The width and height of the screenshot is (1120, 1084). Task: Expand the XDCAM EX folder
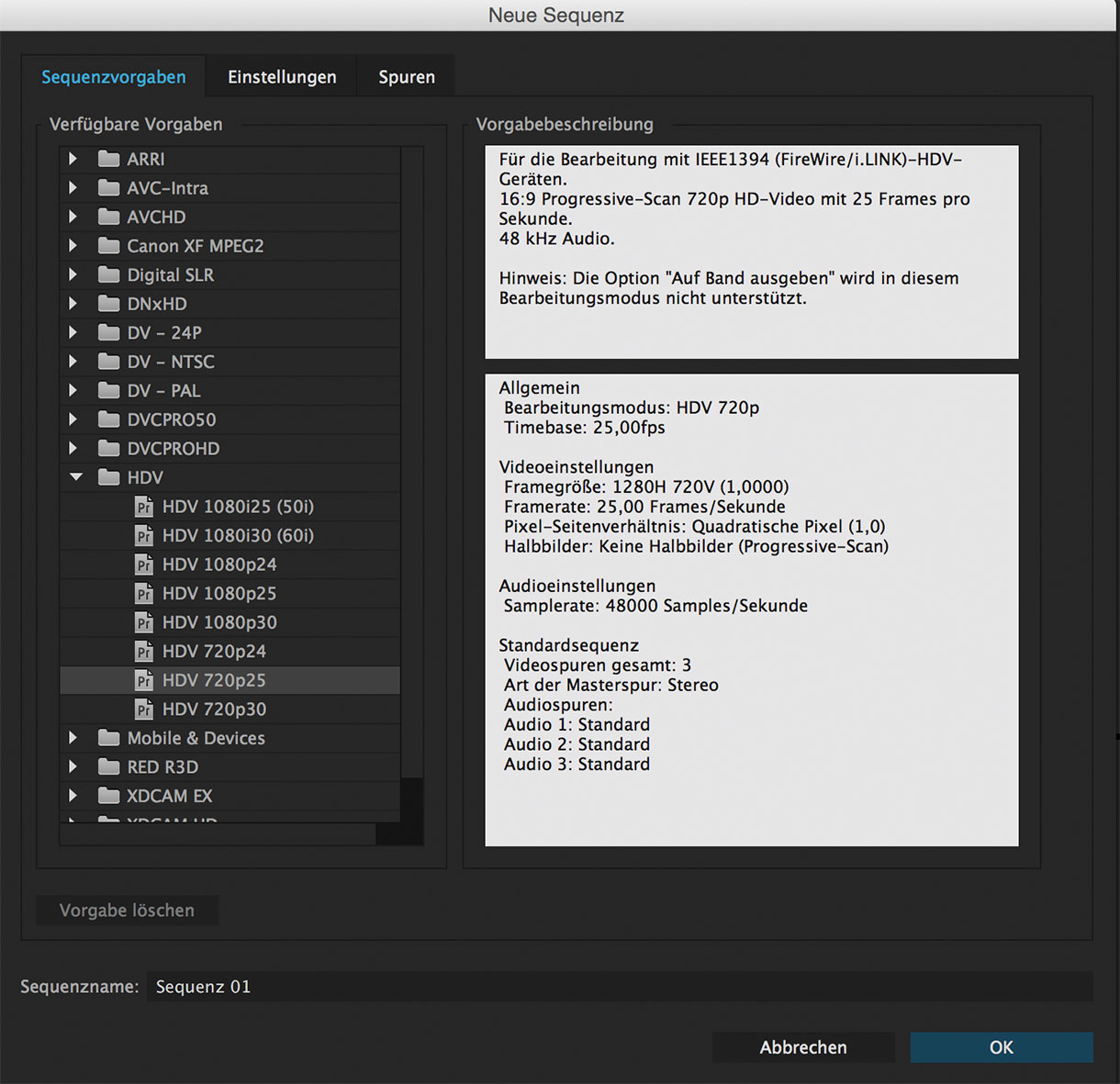tap(73, 796)
